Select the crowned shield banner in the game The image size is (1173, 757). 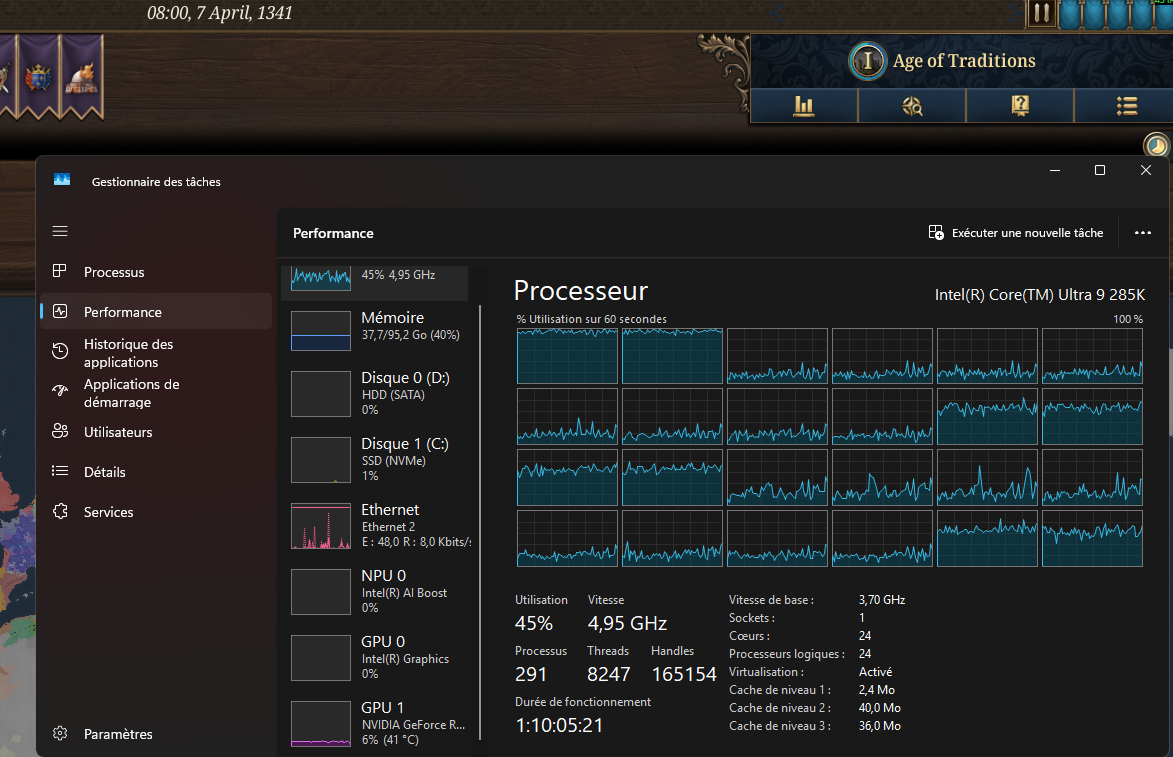(39, 77)
